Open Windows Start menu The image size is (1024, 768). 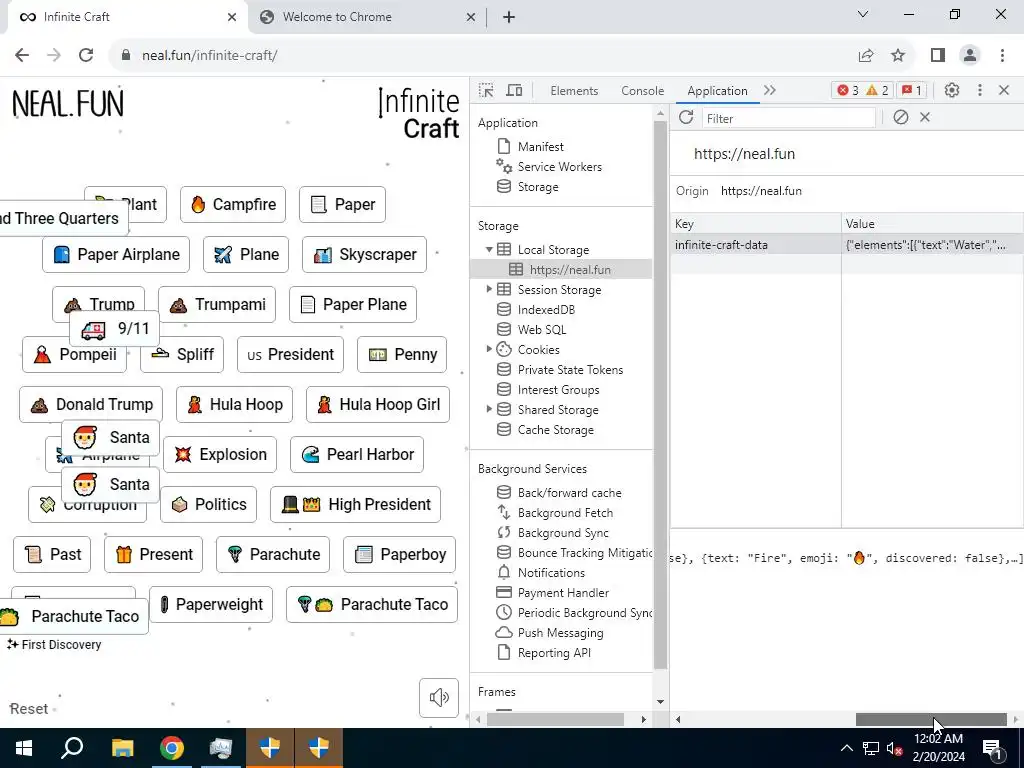tap(24, 748)
